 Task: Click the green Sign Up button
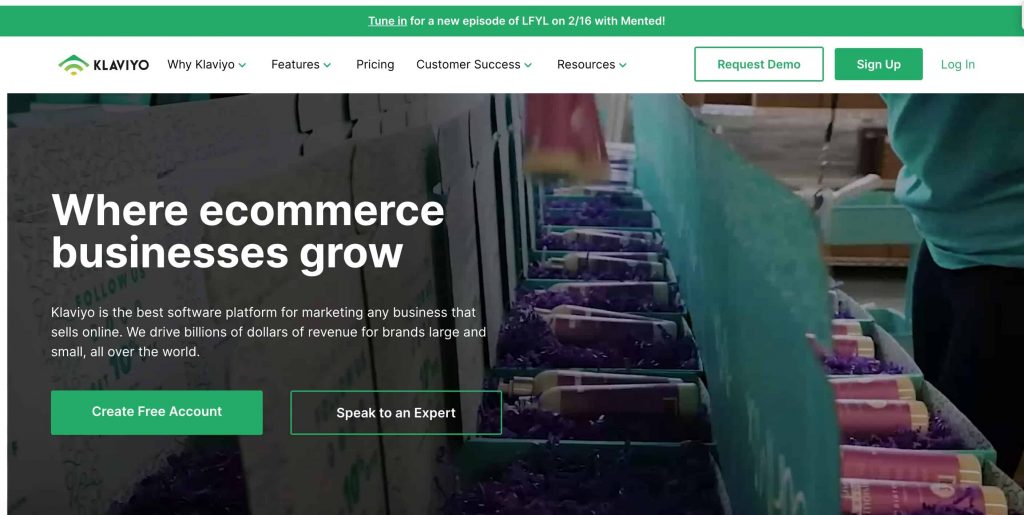[x=878, y=64]
